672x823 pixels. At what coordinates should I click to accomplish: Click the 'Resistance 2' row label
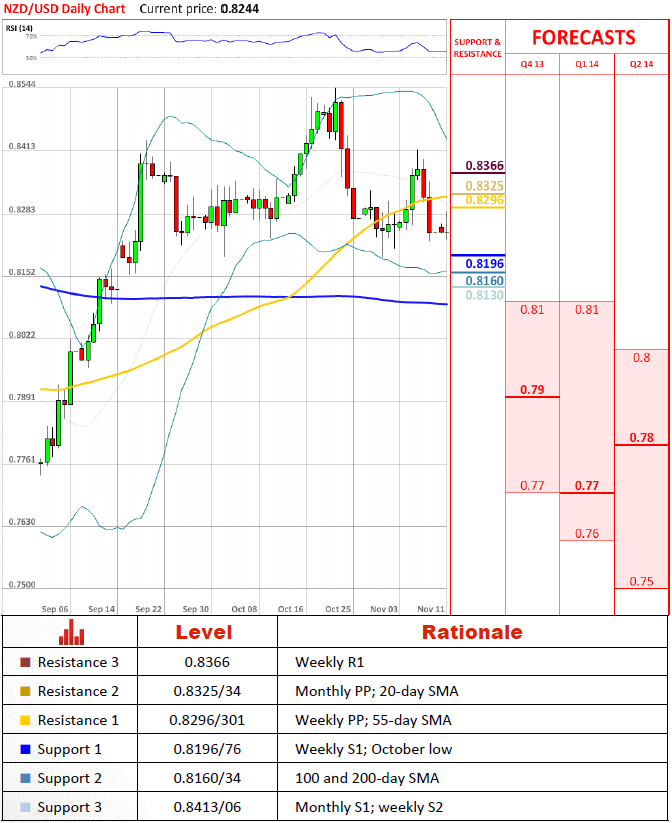(78, 691)
